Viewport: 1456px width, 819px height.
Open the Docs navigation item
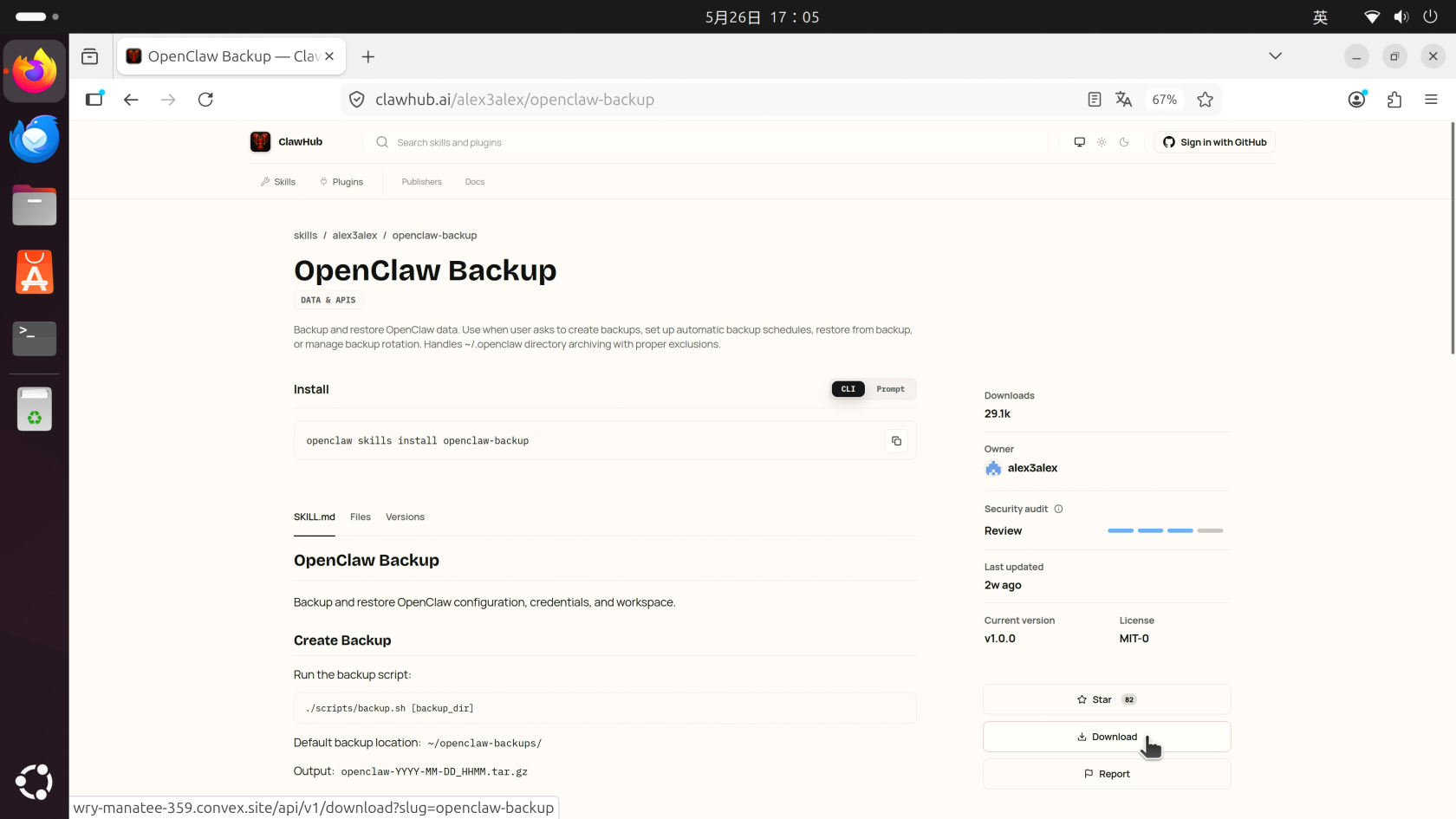click(475, 182)
